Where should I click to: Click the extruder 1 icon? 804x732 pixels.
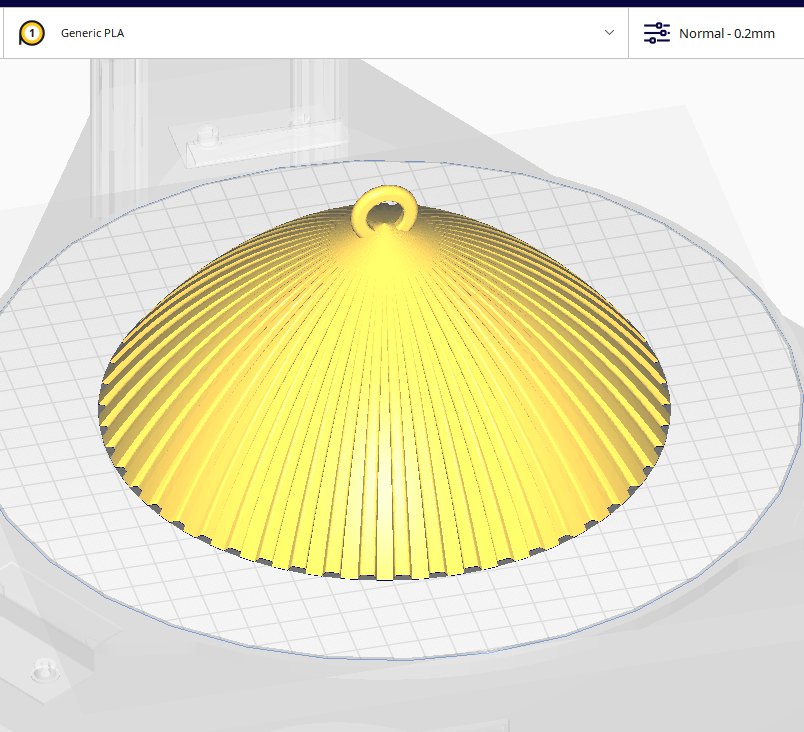(31, 33)
